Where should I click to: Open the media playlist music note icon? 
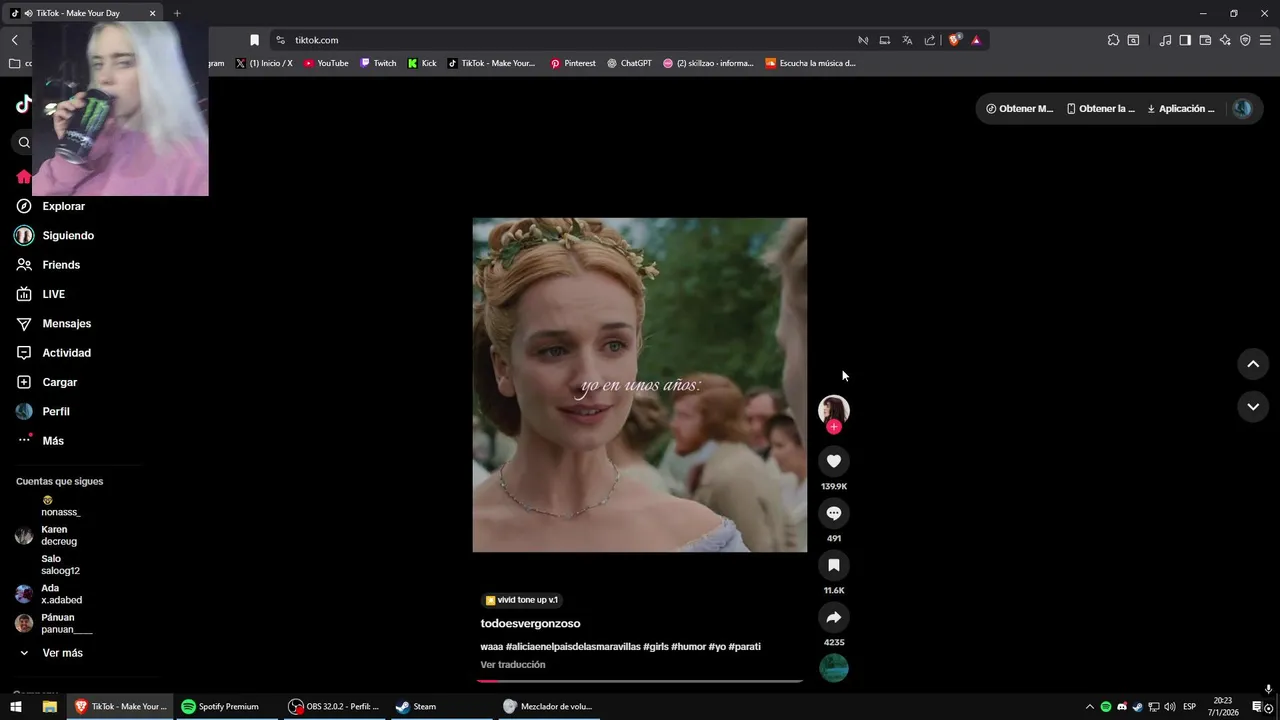point(1165,40)
